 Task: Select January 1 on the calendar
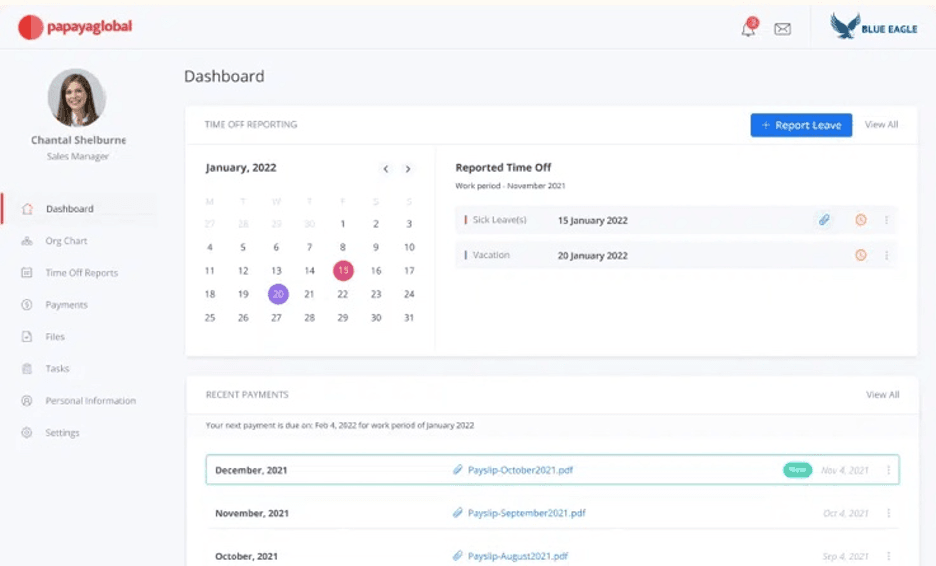(343, 224)
